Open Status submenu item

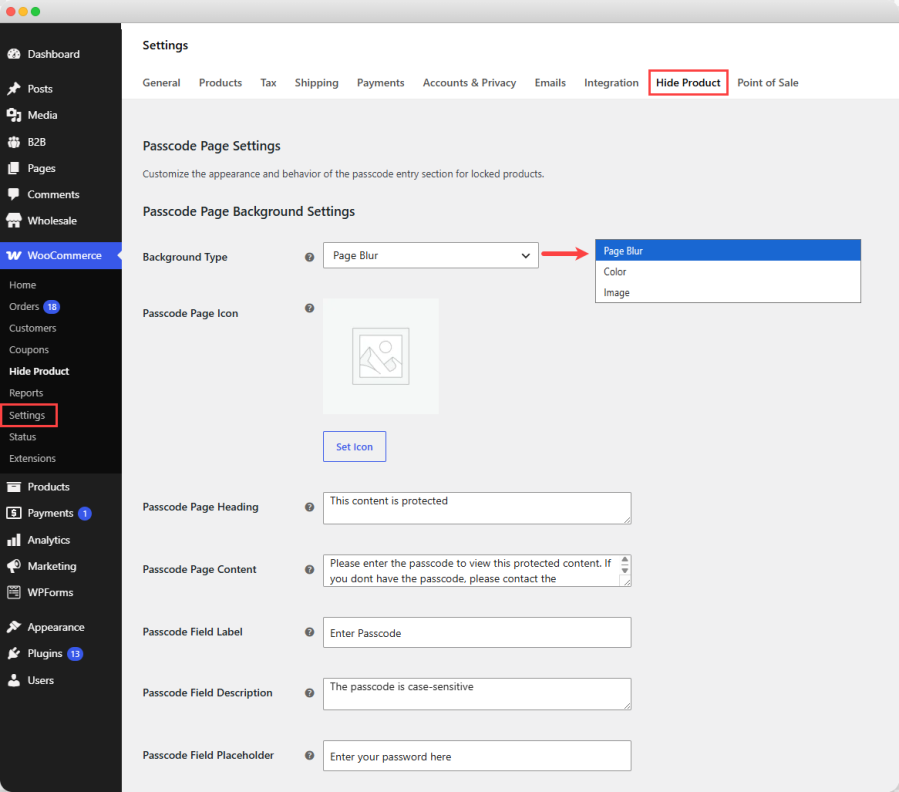[x=22, y=437]
